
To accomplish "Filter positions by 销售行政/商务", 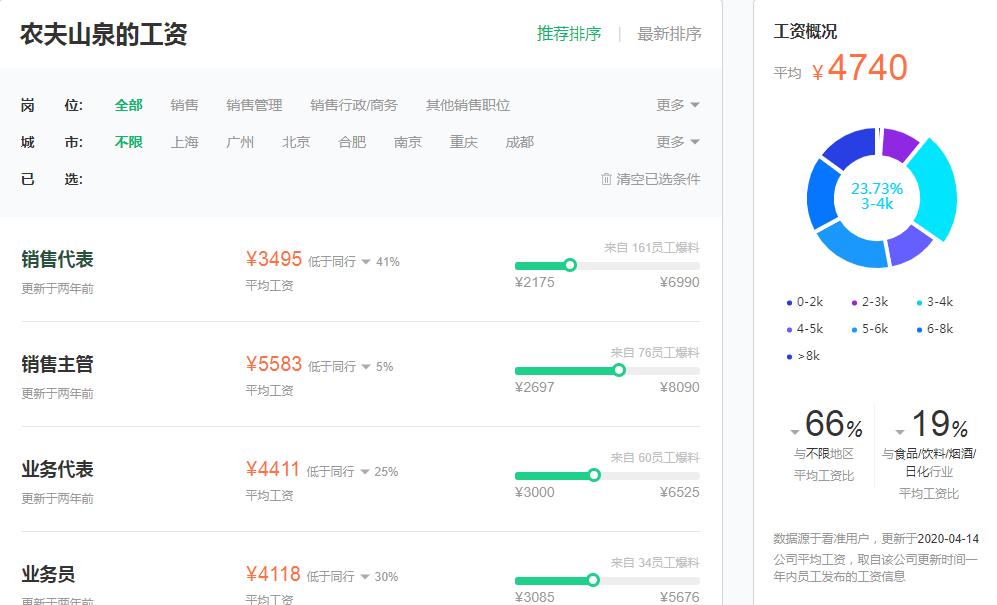I will tap(354, 105).
